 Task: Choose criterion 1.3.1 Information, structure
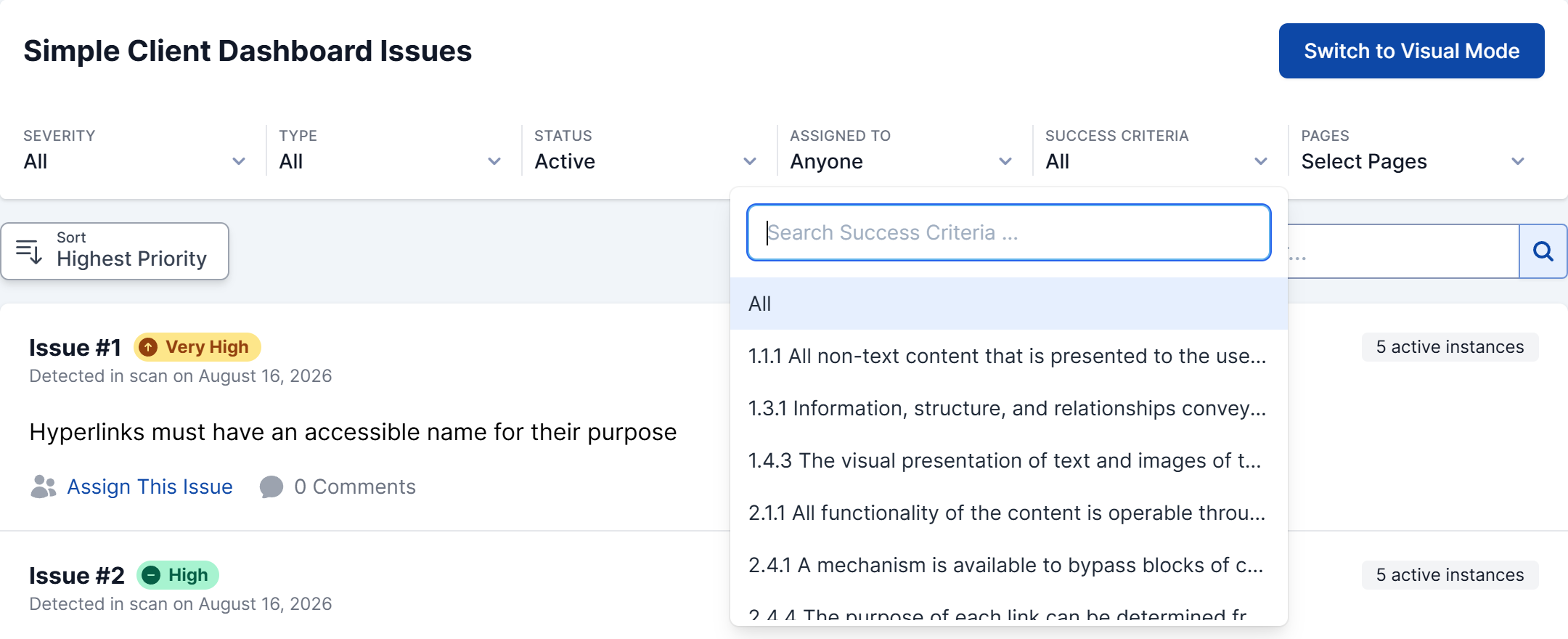tap(1009, 408)
